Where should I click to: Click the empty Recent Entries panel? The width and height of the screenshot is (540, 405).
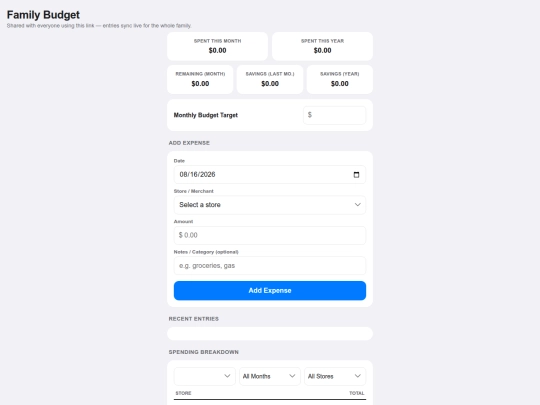[270, 334]
